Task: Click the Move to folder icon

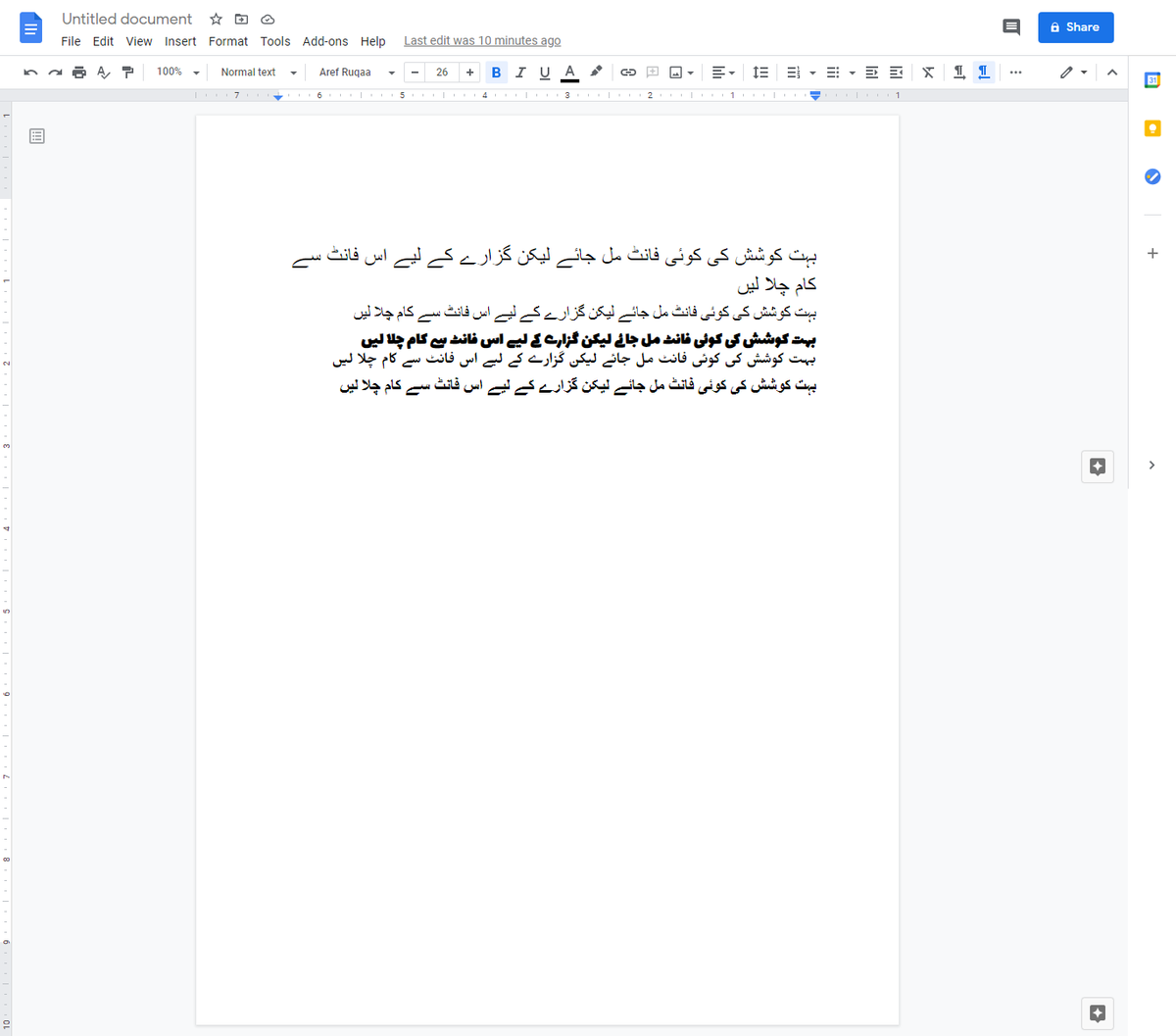Action: coord(241,19)
